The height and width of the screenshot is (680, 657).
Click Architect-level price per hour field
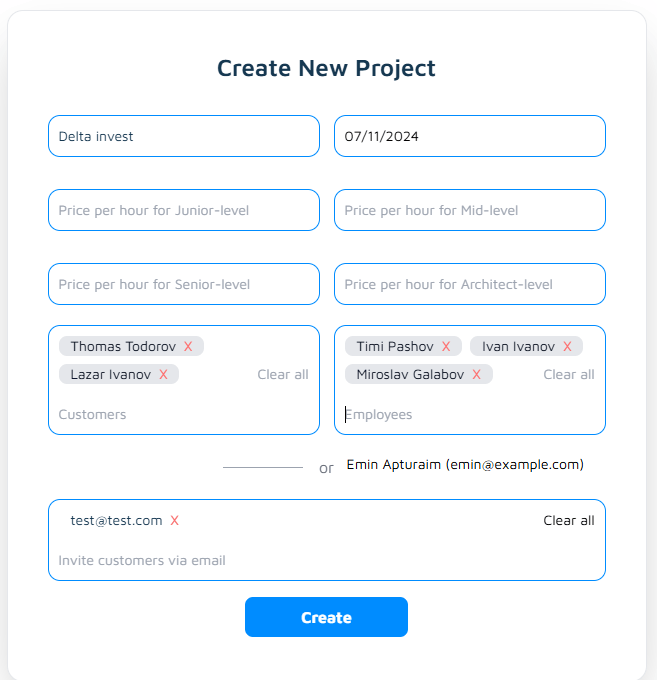click(470, 284)
